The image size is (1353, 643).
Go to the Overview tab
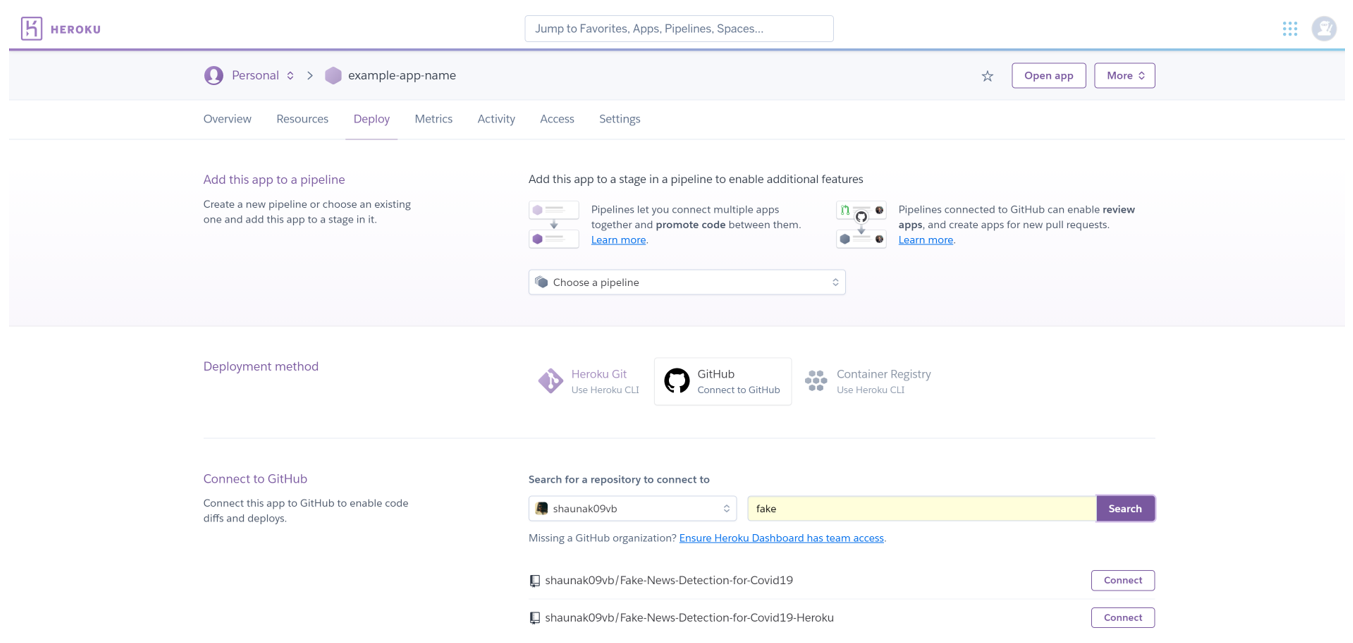point(227,119)
